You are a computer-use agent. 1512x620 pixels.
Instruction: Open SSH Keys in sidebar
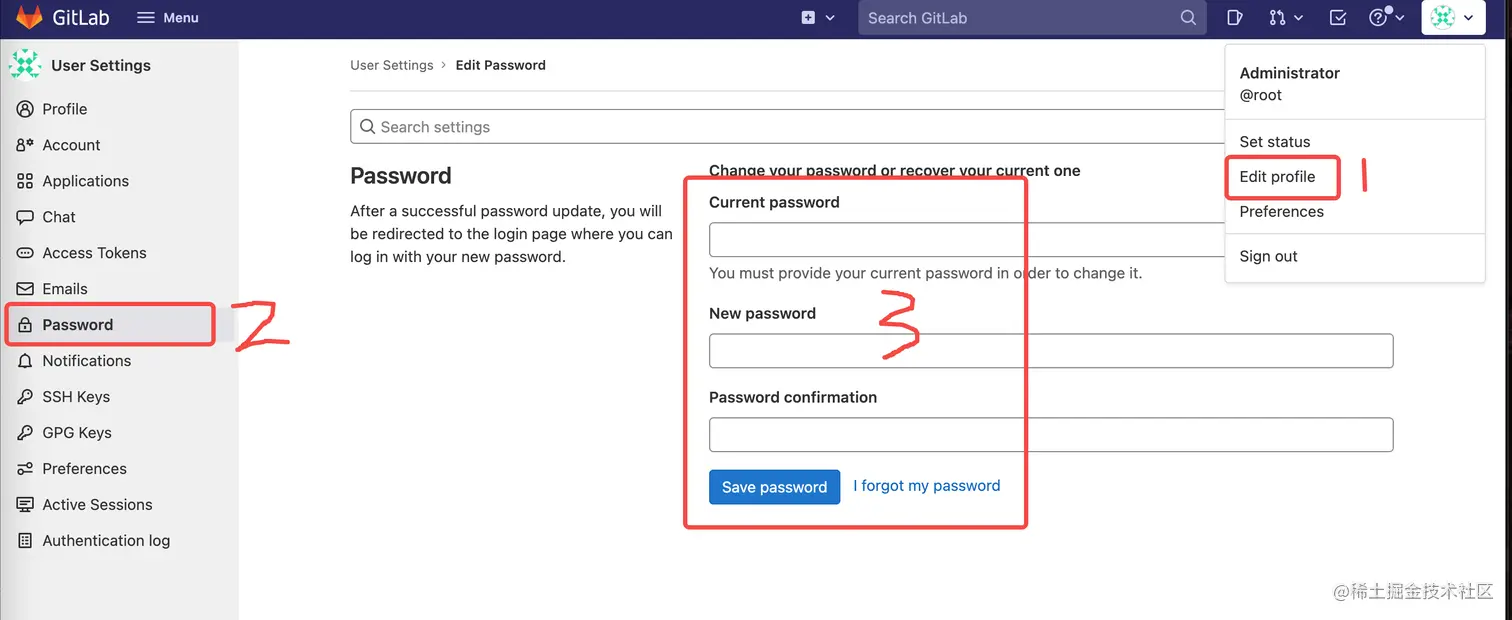pos(76,397)
